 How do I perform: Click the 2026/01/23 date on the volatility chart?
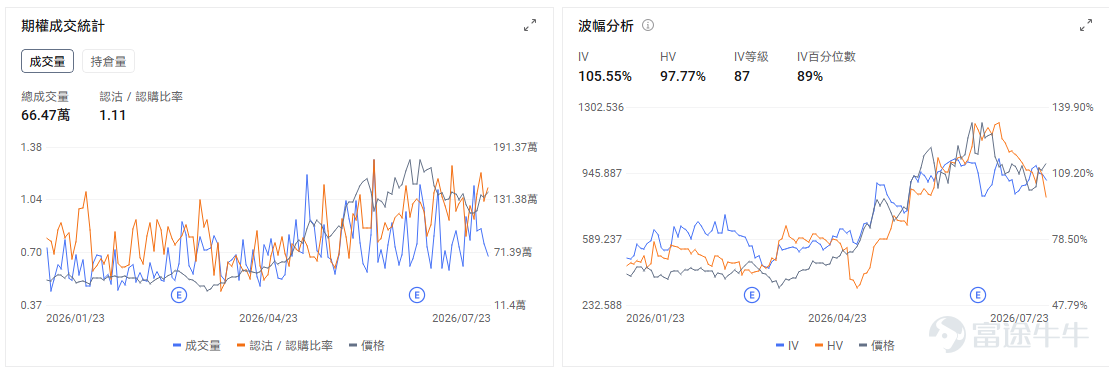[655, 318]
